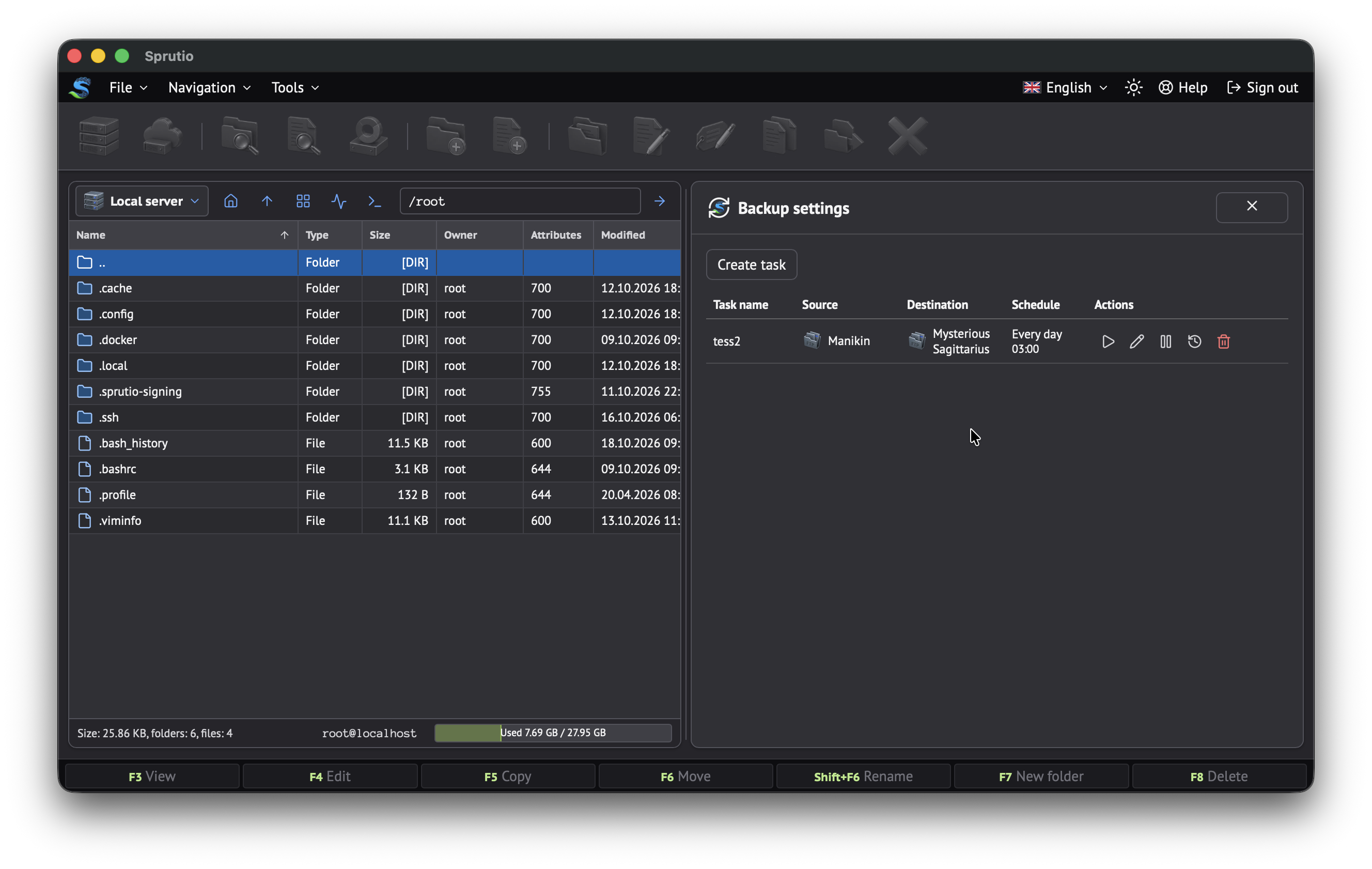This screenshot has height=869, width=1372.
Task: Click the F8 Delete button
Action: [1219, 776]
